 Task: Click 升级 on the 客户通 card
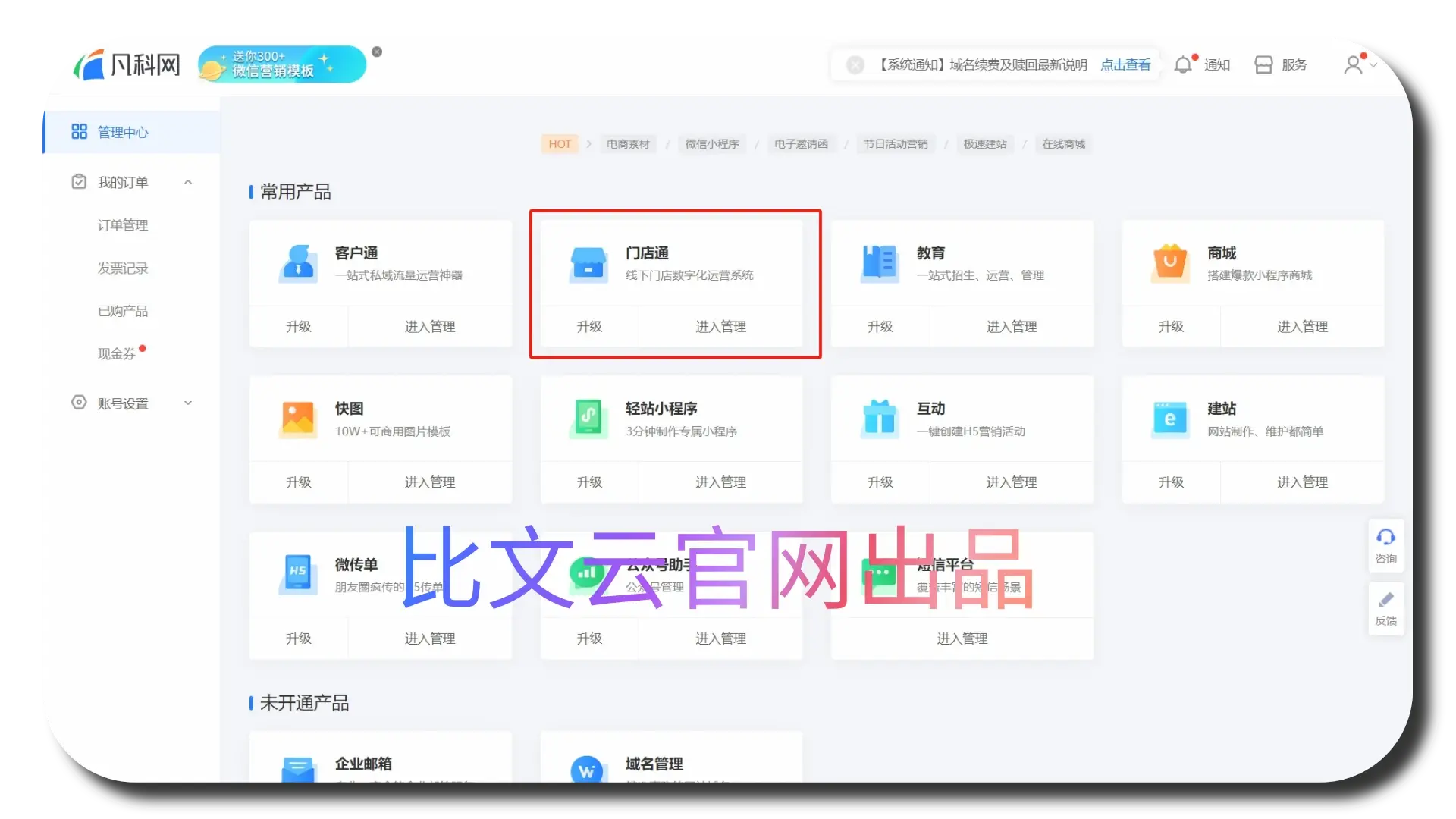(x=299, y=327)
